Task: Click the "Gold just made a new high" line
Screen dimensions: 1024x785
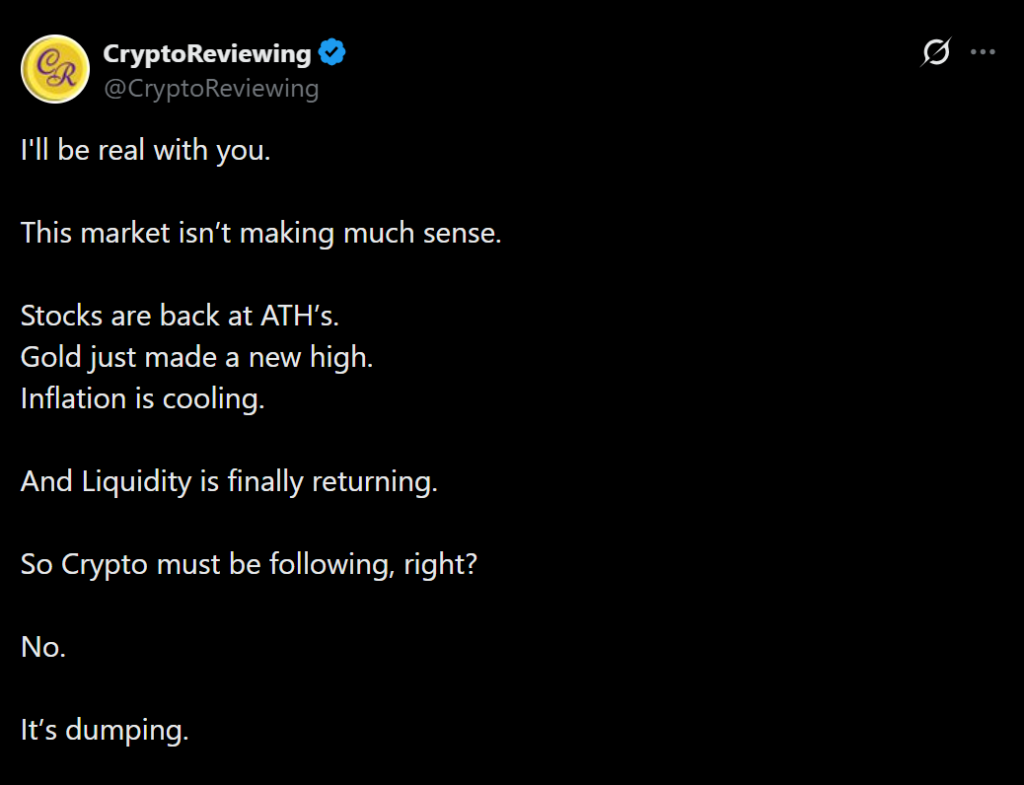Action: pos(197,357)
